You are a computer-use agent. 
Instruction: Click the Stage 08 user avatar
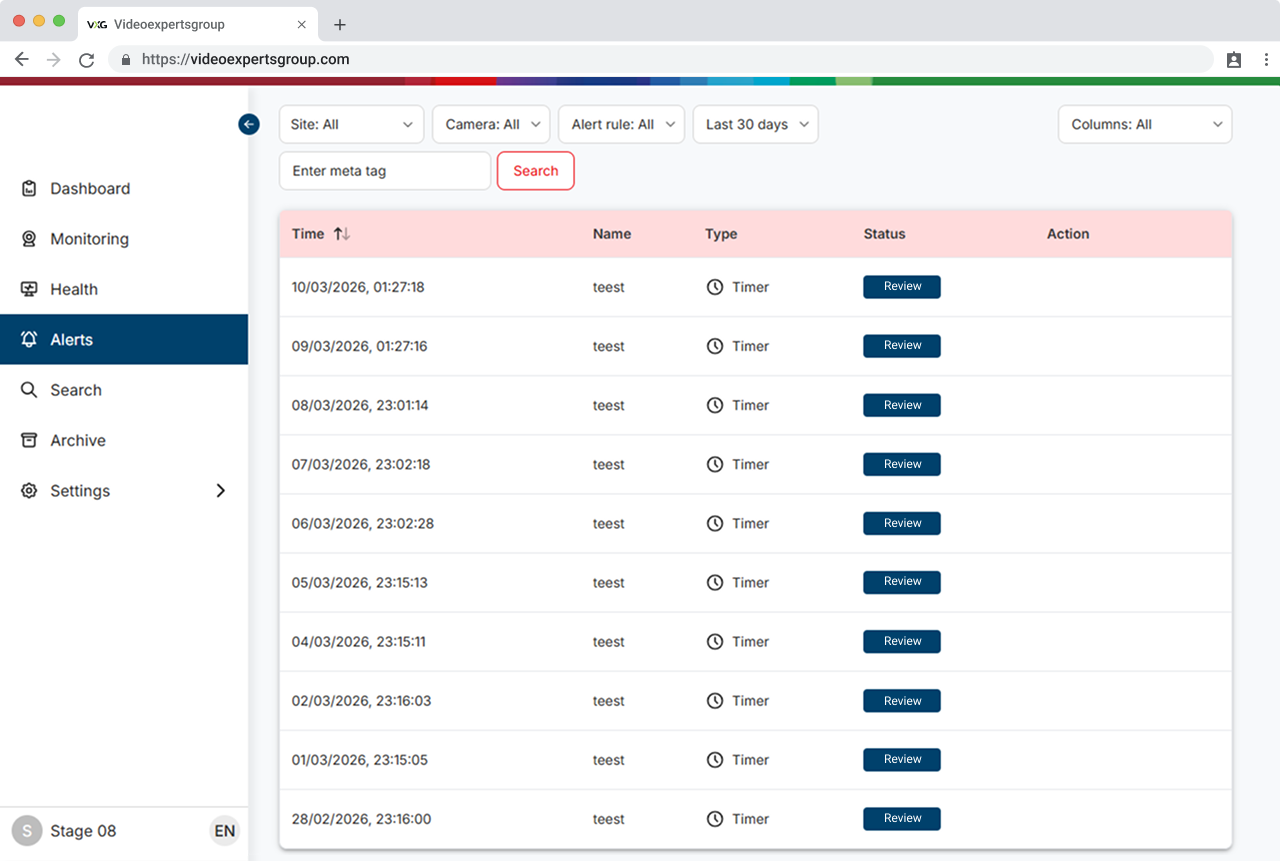pos(27,831)
